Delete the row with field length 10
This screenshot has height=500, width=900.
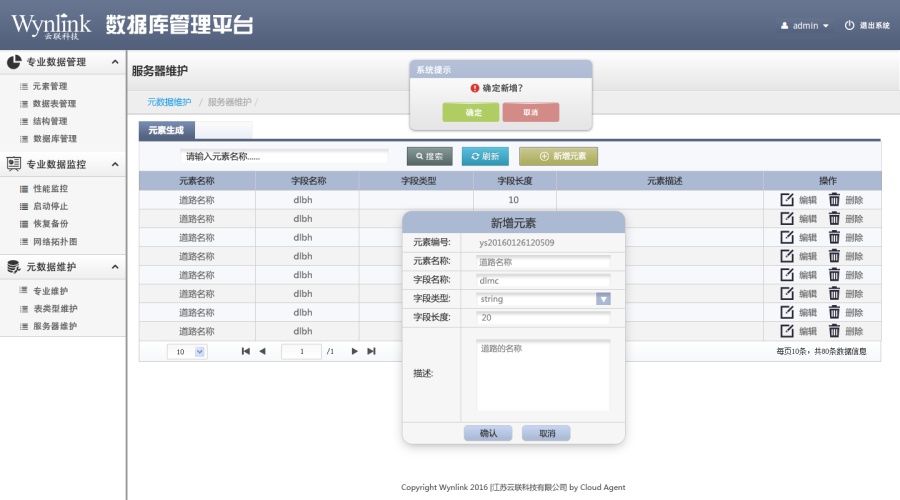845,200
